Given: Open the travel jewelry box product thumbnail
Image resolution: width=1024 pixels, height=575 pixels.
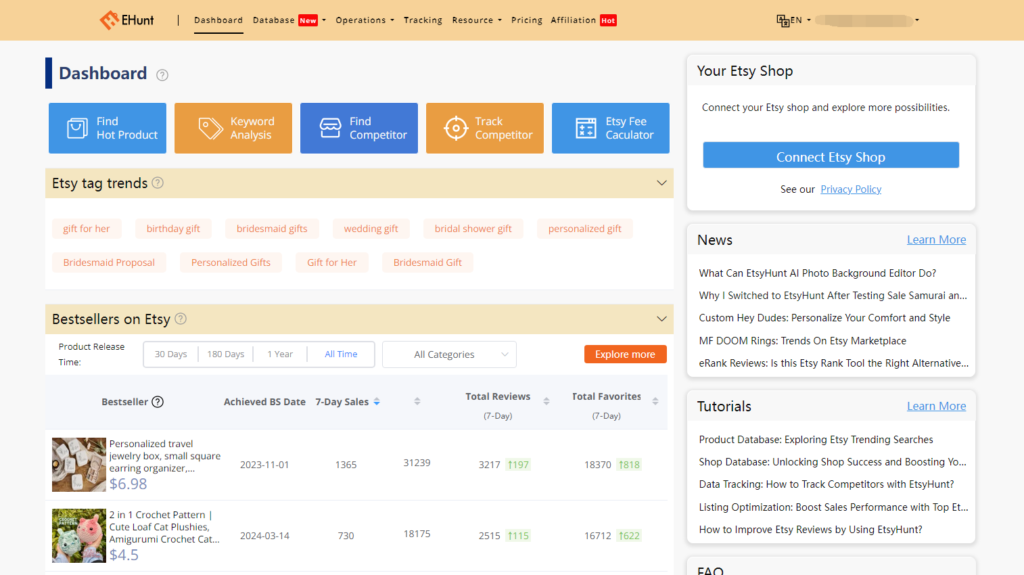Looking at the screenshot, I should 79,465.
